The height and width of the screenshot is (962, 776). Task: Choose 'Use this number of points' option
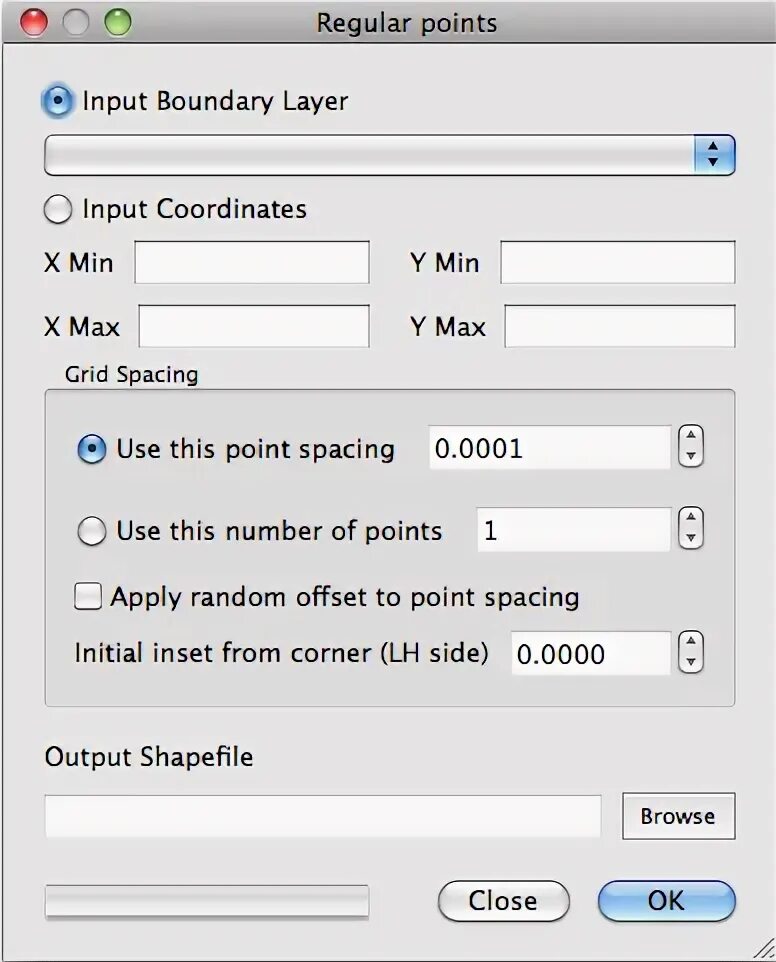(92, 531)
